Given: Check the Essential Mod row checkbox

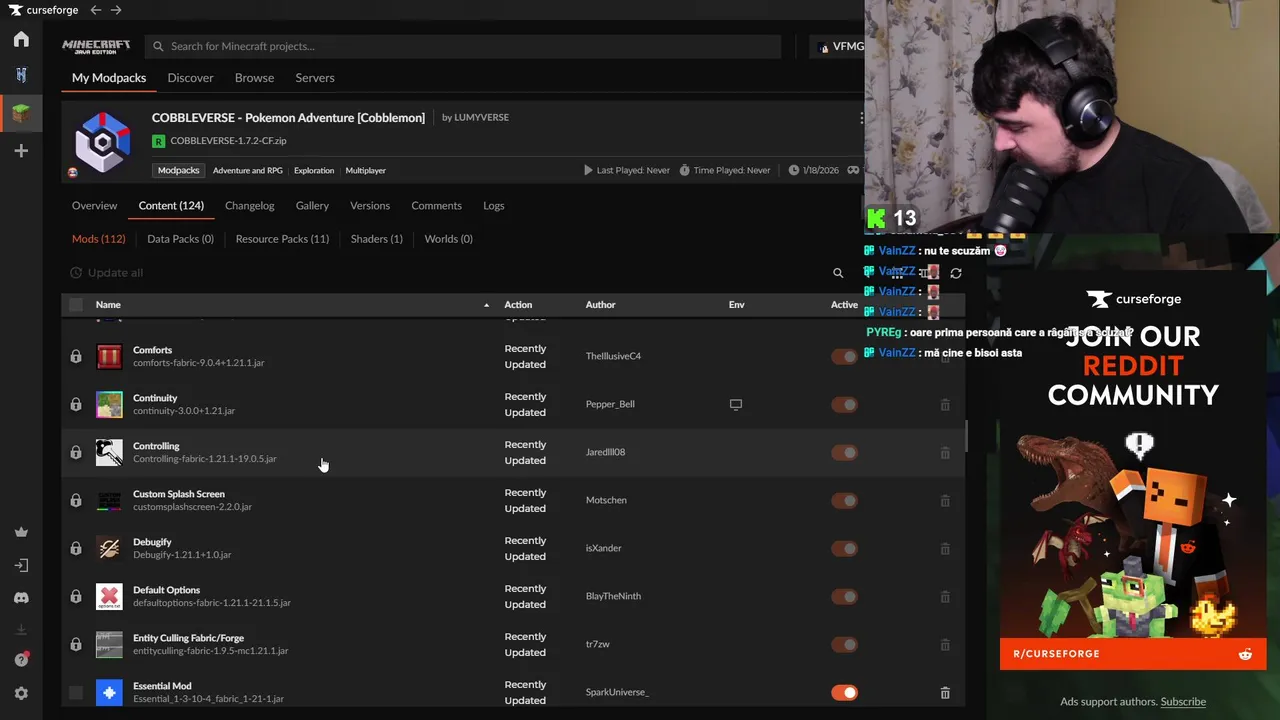Looking at the screenshot, I should click(x=76, y=692).
